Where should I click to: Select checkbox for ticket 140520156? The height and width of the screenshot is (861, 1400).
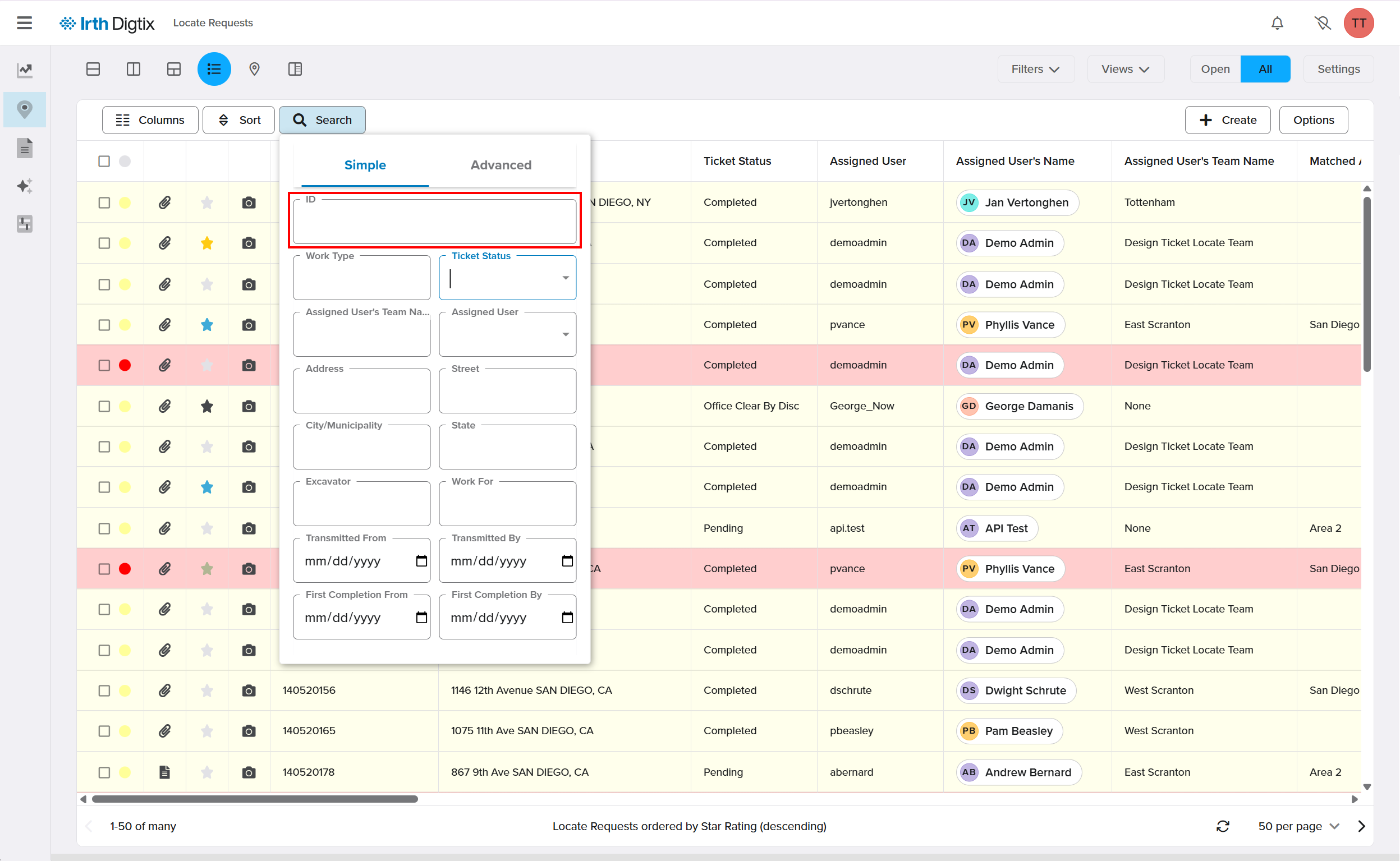click(104, 690)
